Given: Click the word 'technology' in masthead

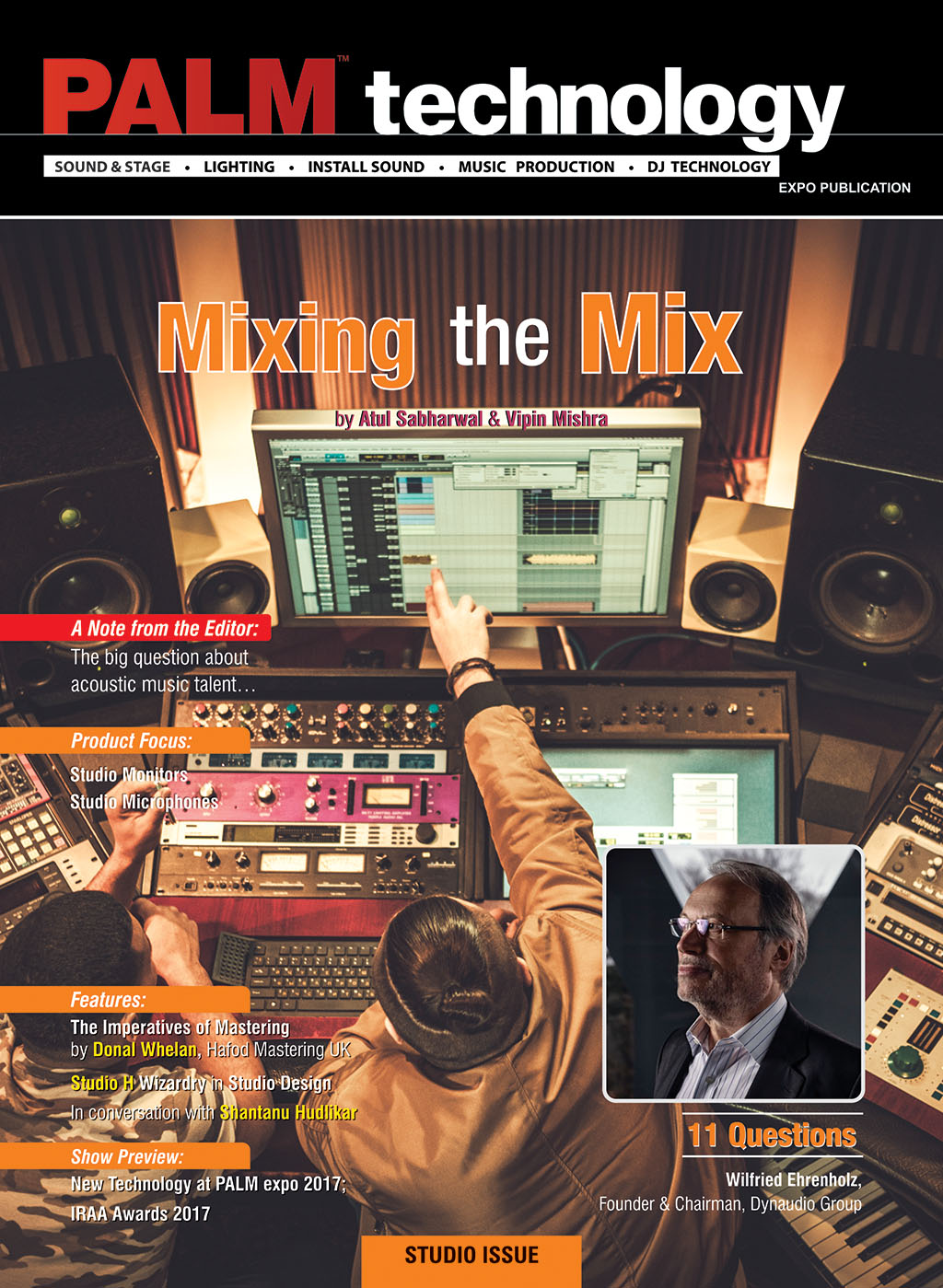Looking at the screenshot, I should [604, 109].
